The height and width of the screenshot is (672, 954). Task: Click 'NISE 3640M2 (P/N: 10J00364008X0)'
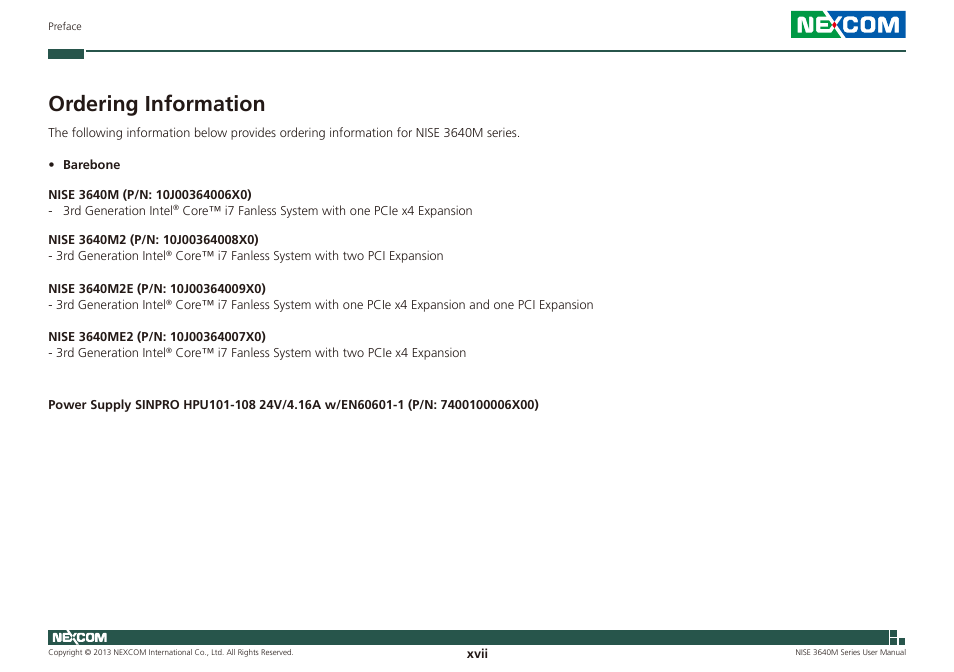[153, 240]
